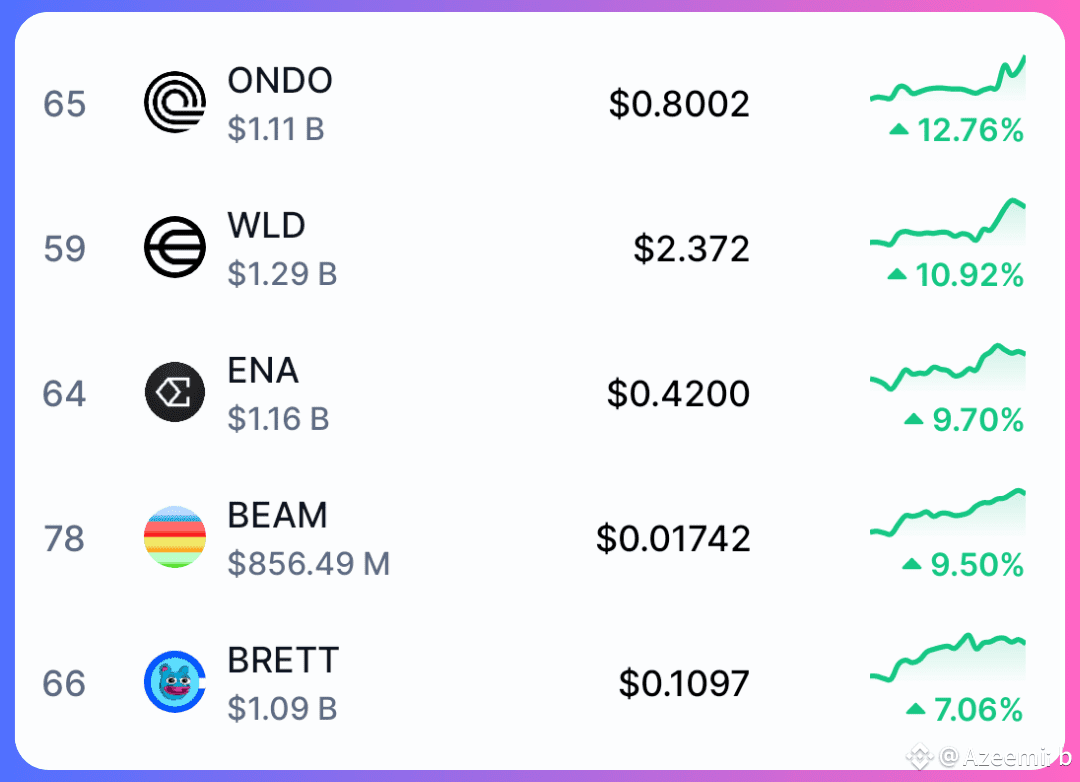The height and width of the screenshot is (782, 1080).
Task: Click the BRETT blue frog logo
Action: [175, 681]
